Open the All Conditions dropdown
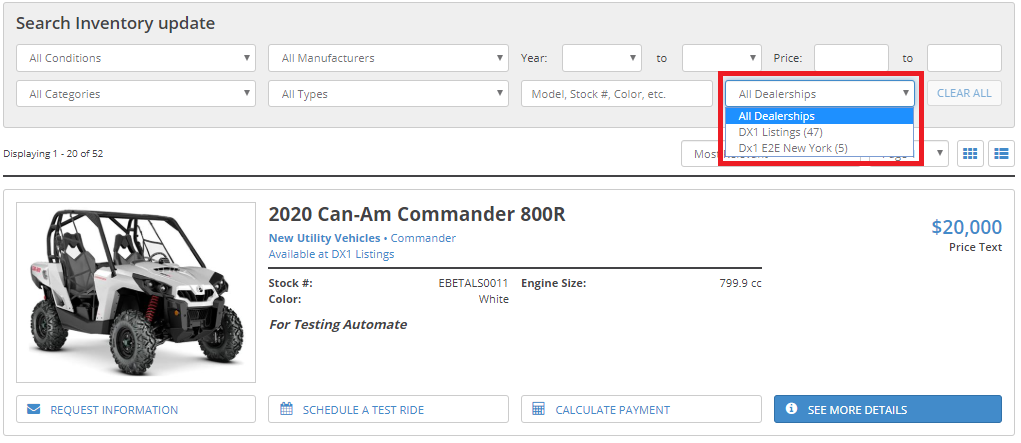1021x443 pixels. pos(136,58)
